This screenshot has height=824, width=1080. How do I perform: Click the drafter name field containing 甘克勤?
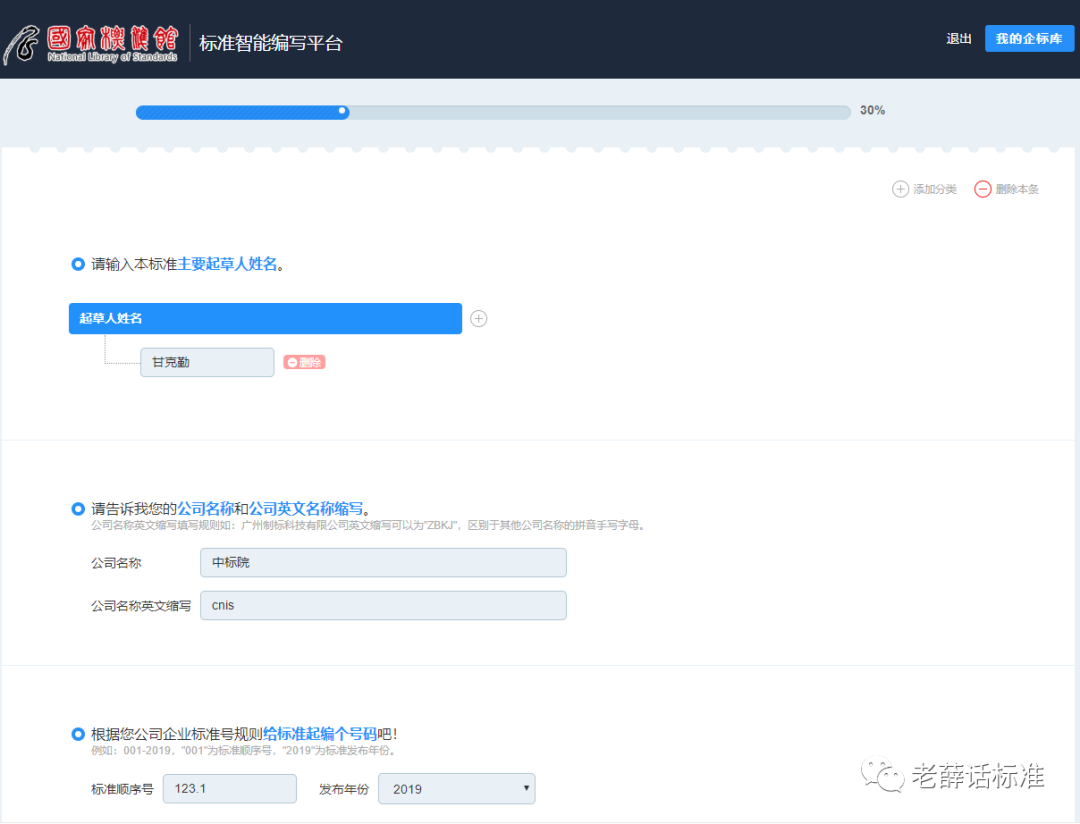tap(207, 362)
